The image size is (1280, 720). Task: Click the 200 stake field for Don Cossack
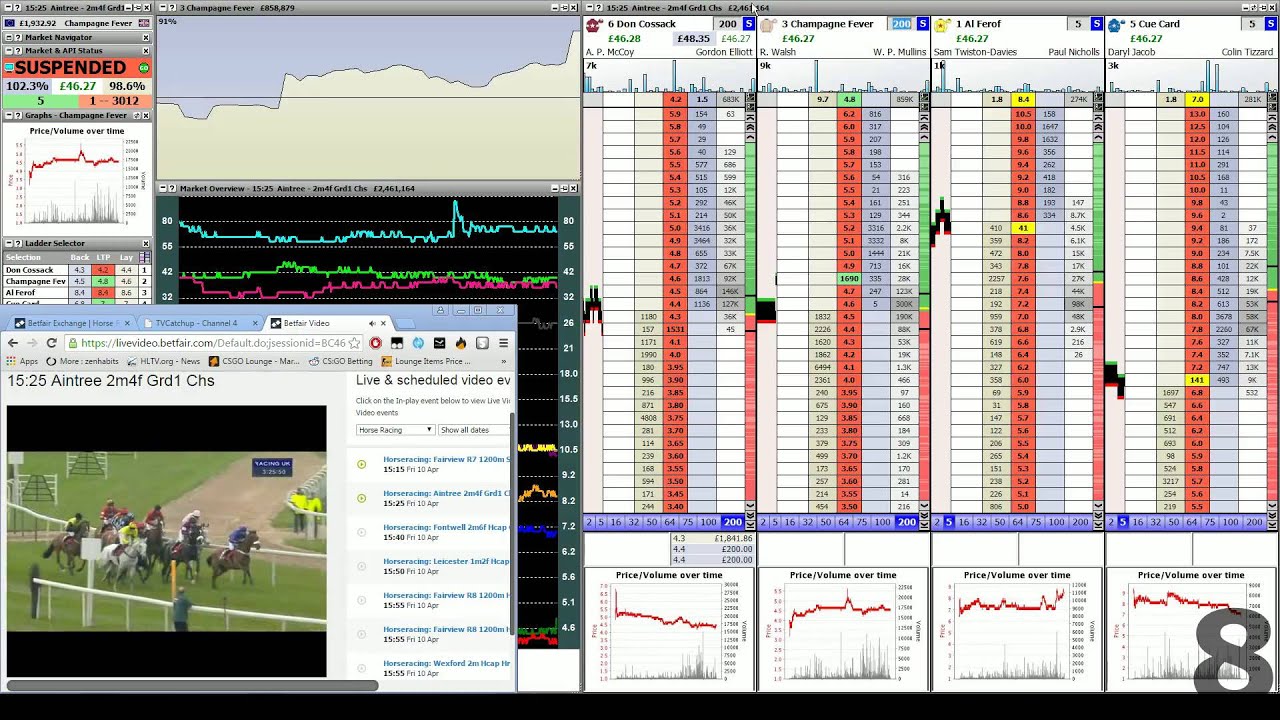727,24
